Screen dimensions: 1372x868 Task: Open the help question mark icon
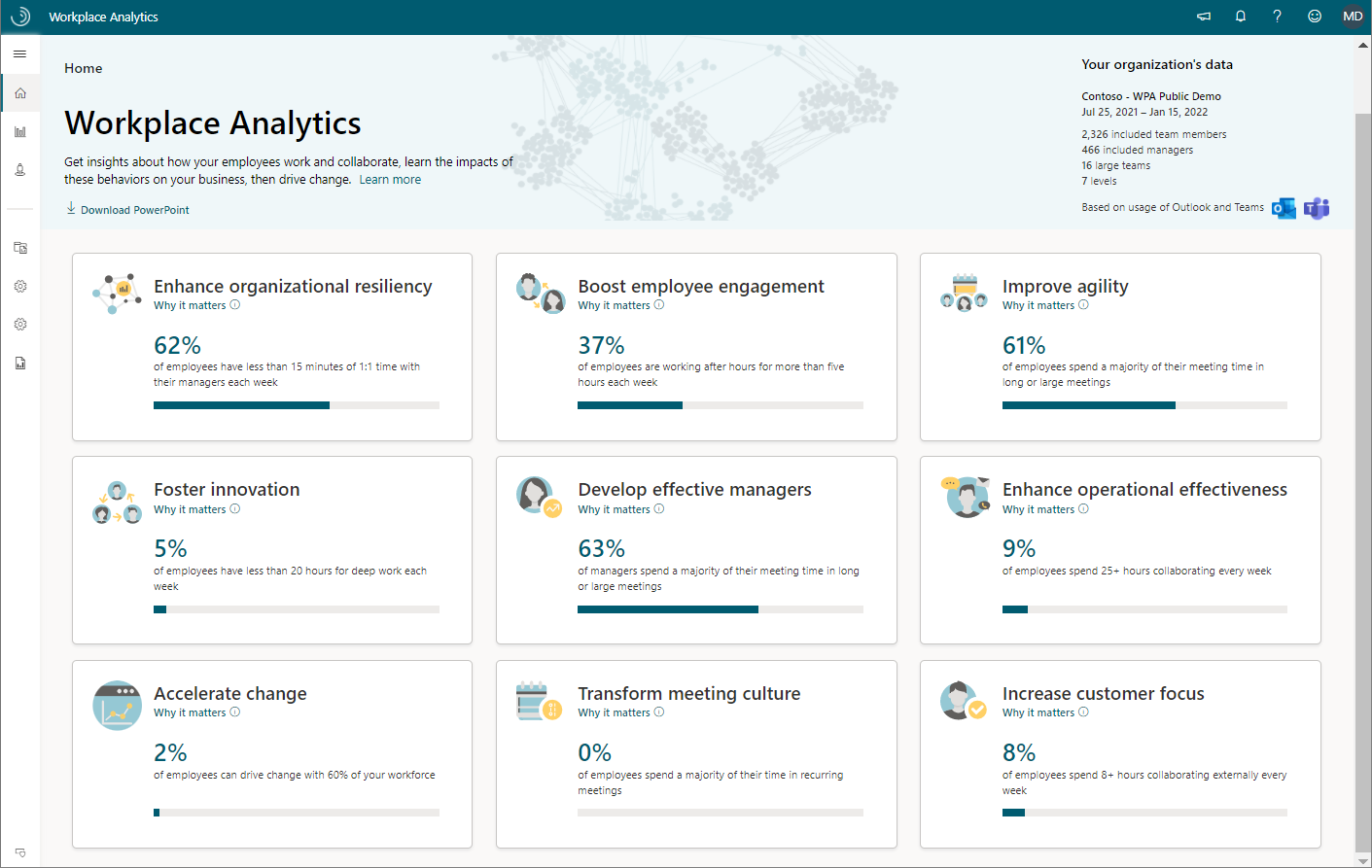click(x=1277, y=17)
